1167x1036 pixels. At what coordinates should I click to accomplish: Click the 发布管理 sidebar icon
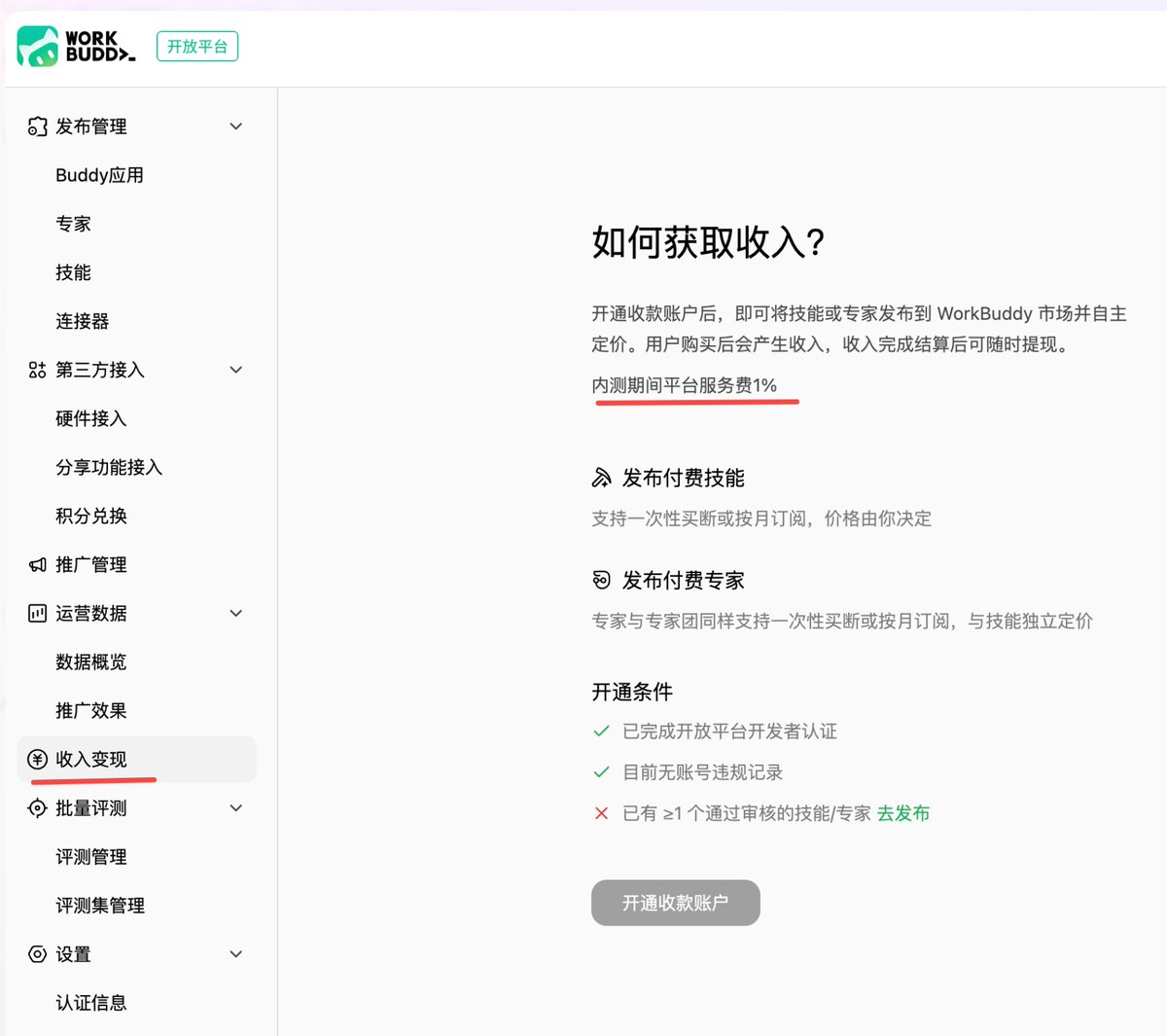pos(37,126)
